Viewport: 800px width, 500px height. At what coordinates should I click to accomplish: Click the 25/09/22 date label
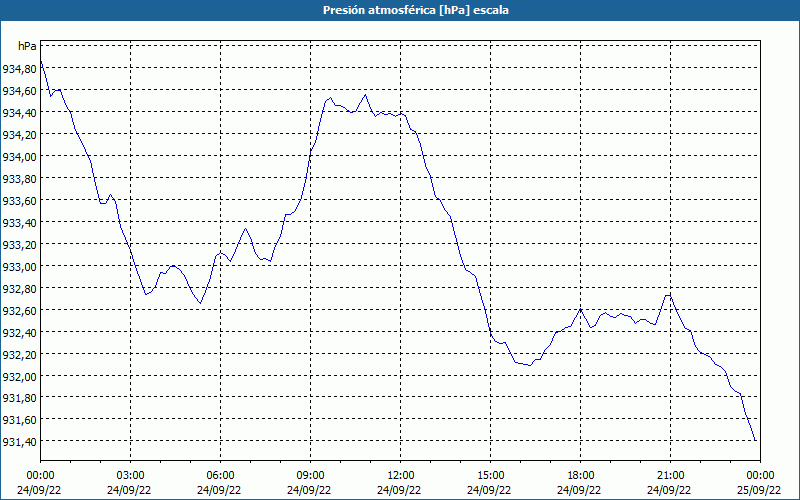pos(759,490)
